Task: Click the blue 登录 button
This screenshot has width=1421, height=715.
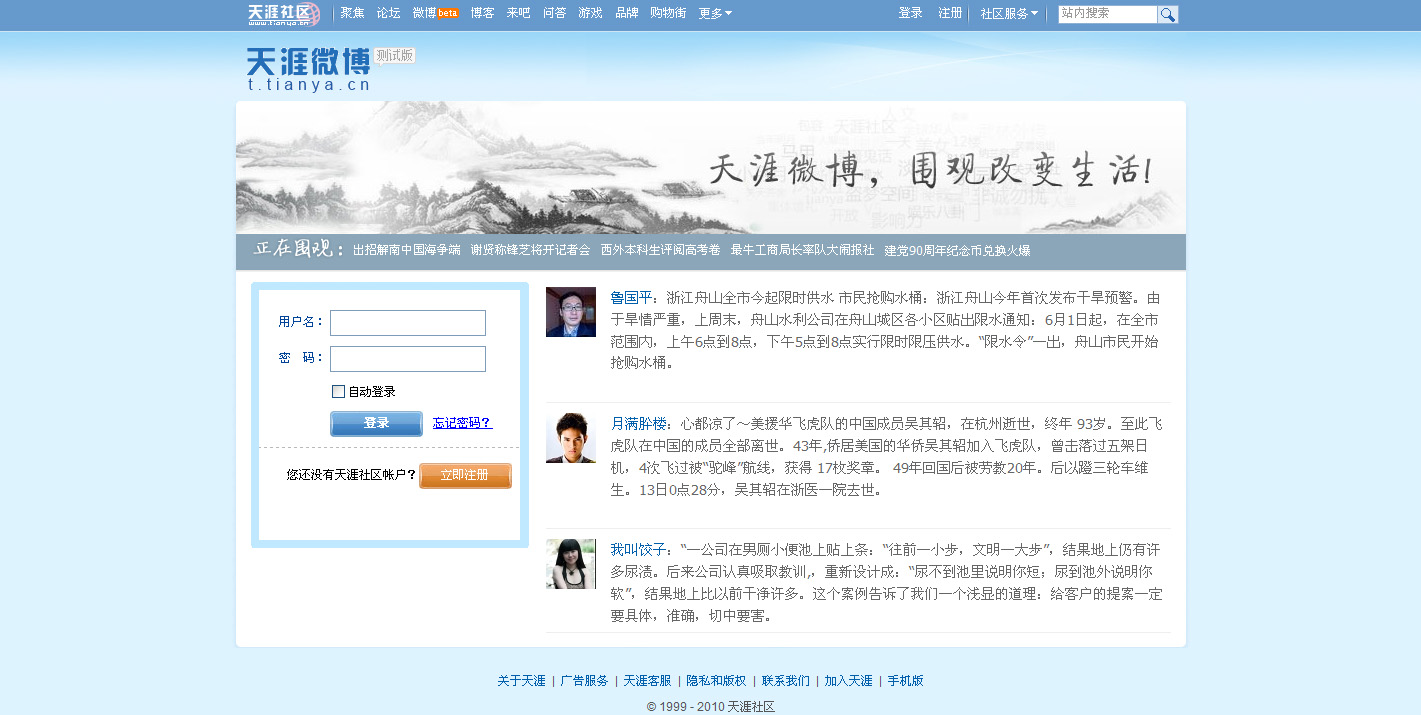Action: tap(376, 424)
